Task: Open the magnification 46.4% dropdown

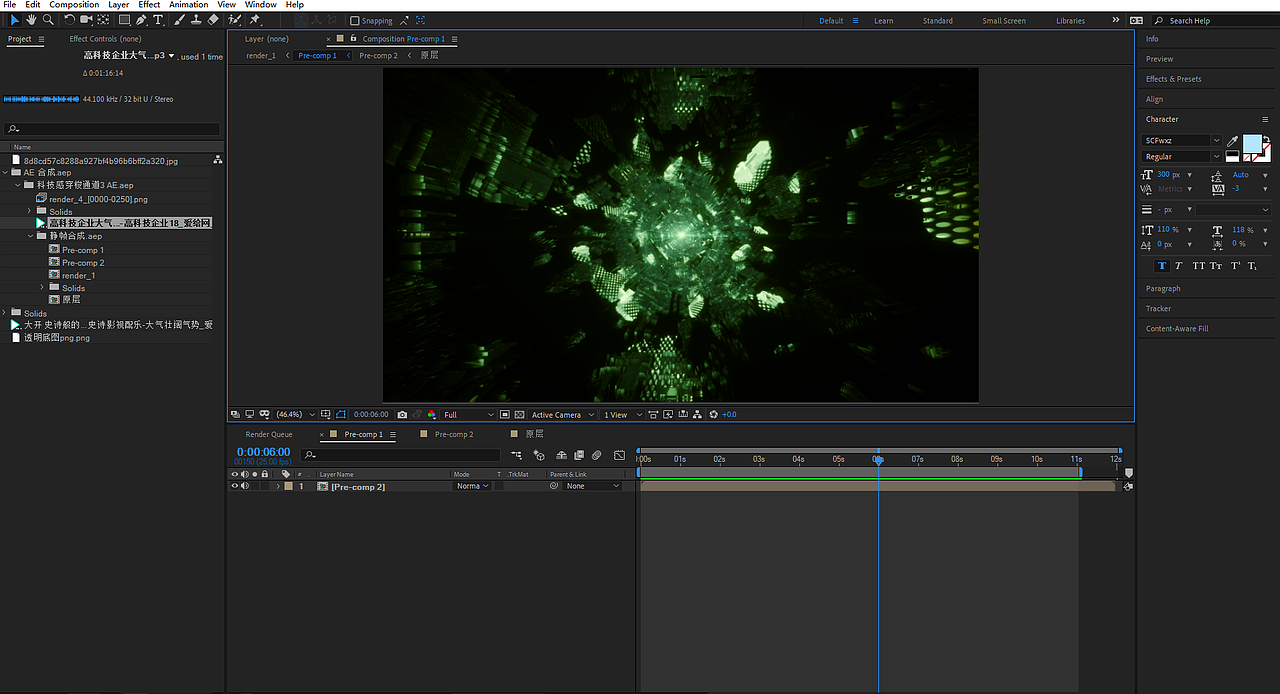Action: click(x=295, y=414)
